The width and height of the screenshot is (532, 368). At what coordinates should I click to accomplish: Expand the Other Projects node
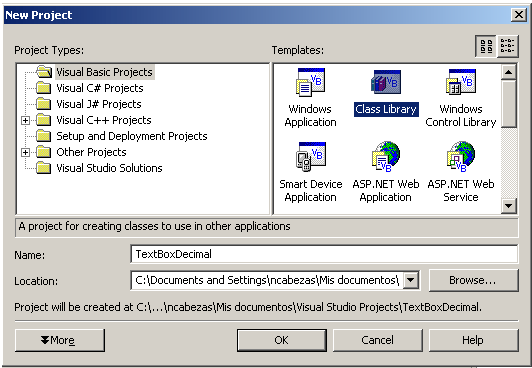tap(25, 152)
